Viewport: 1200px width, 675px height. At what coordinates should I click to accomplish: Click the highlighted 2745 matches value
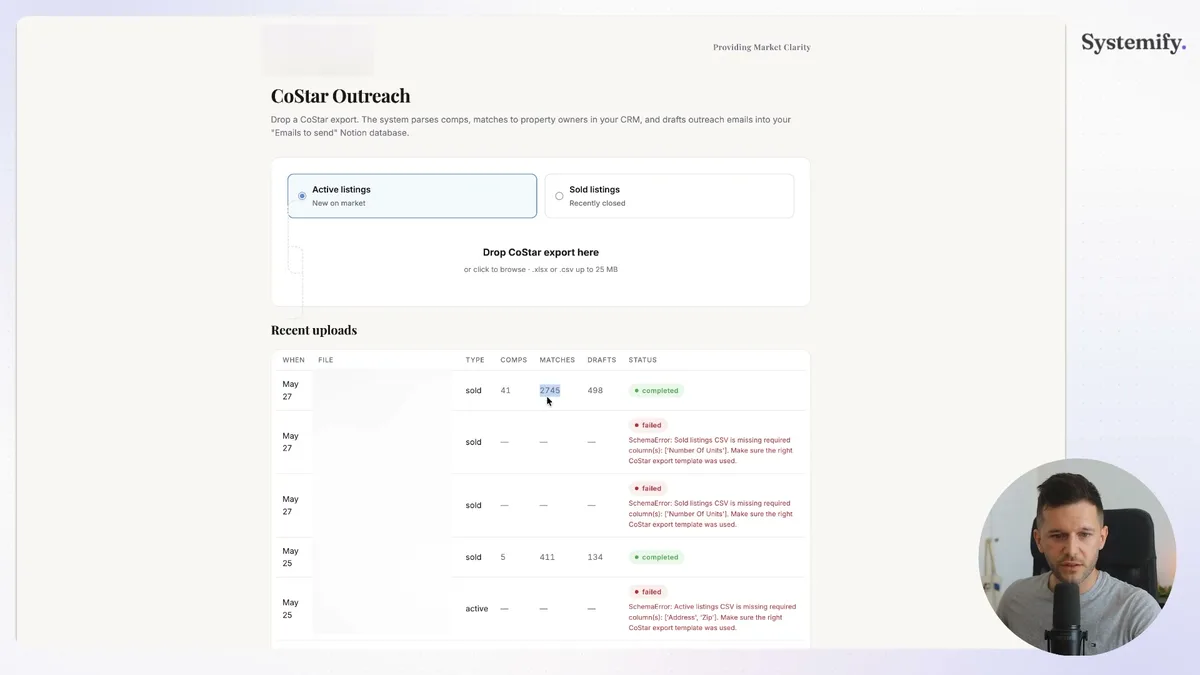(550, 391)
